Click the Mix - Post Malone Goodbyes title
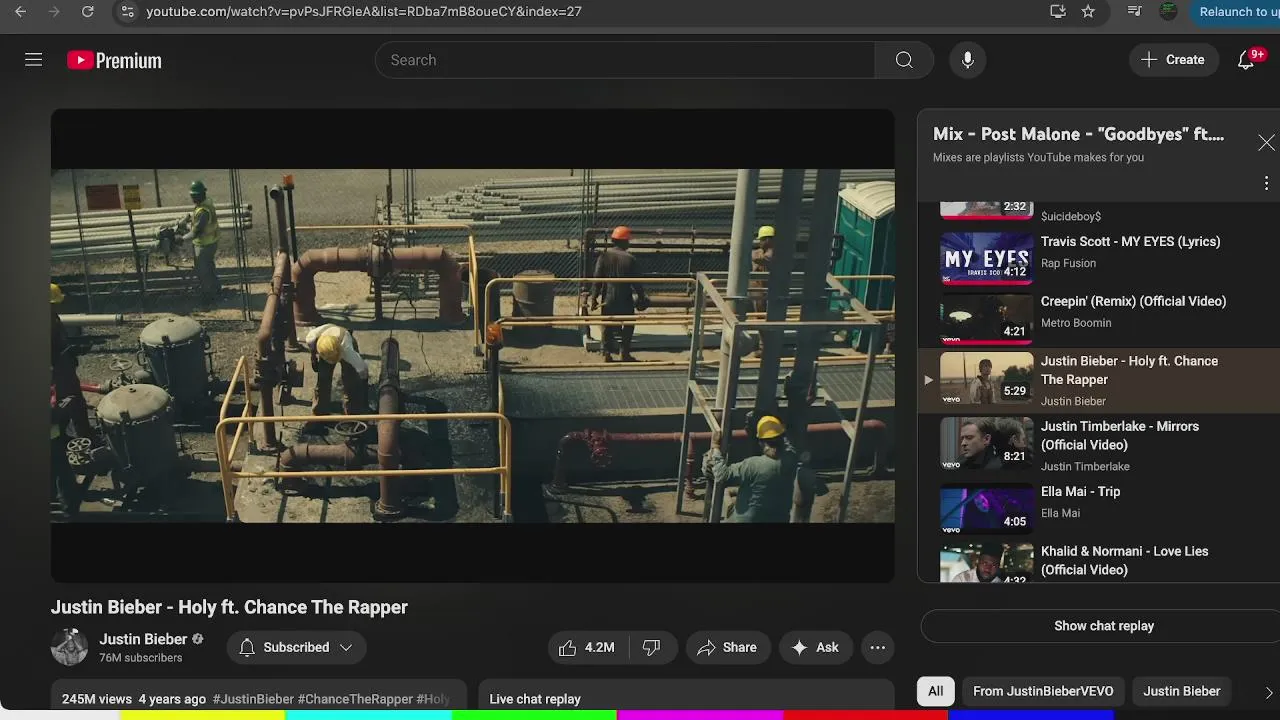This screenshot has width=1280, height=720. pos(1078,134)
